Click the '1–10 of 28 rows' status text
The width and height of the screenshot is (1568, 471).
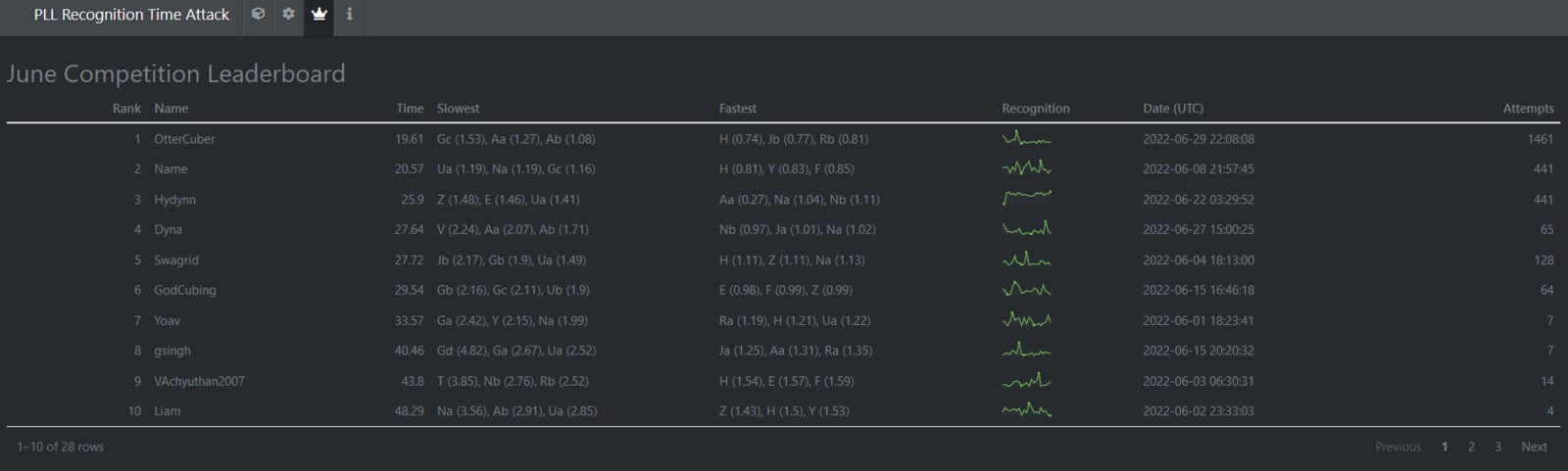pyautogui.click(x=60, y=447)
